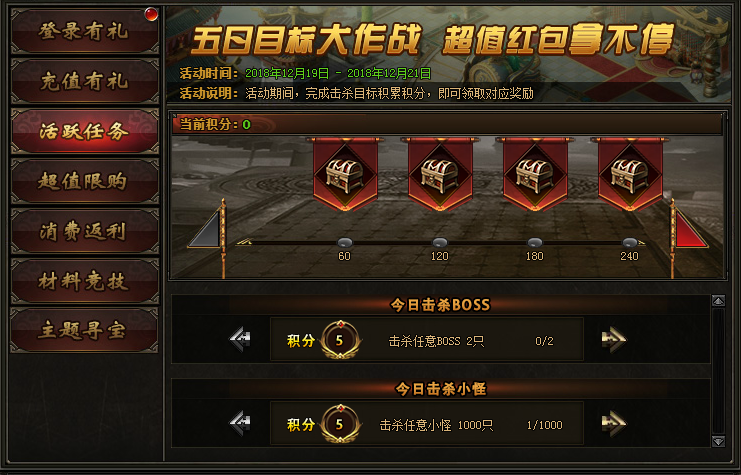Image resolution: width=741 pixels, height=475 pixels.
Task: Select the 主题寻宝 tab
Action: [85, 331]
